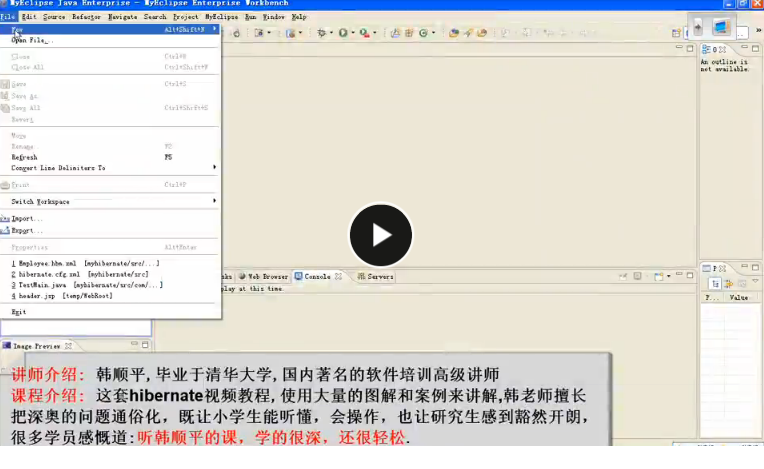764x469 pixels.
Task: Open the Open Console dropdown arrow
Action: [x=668, y=277]
